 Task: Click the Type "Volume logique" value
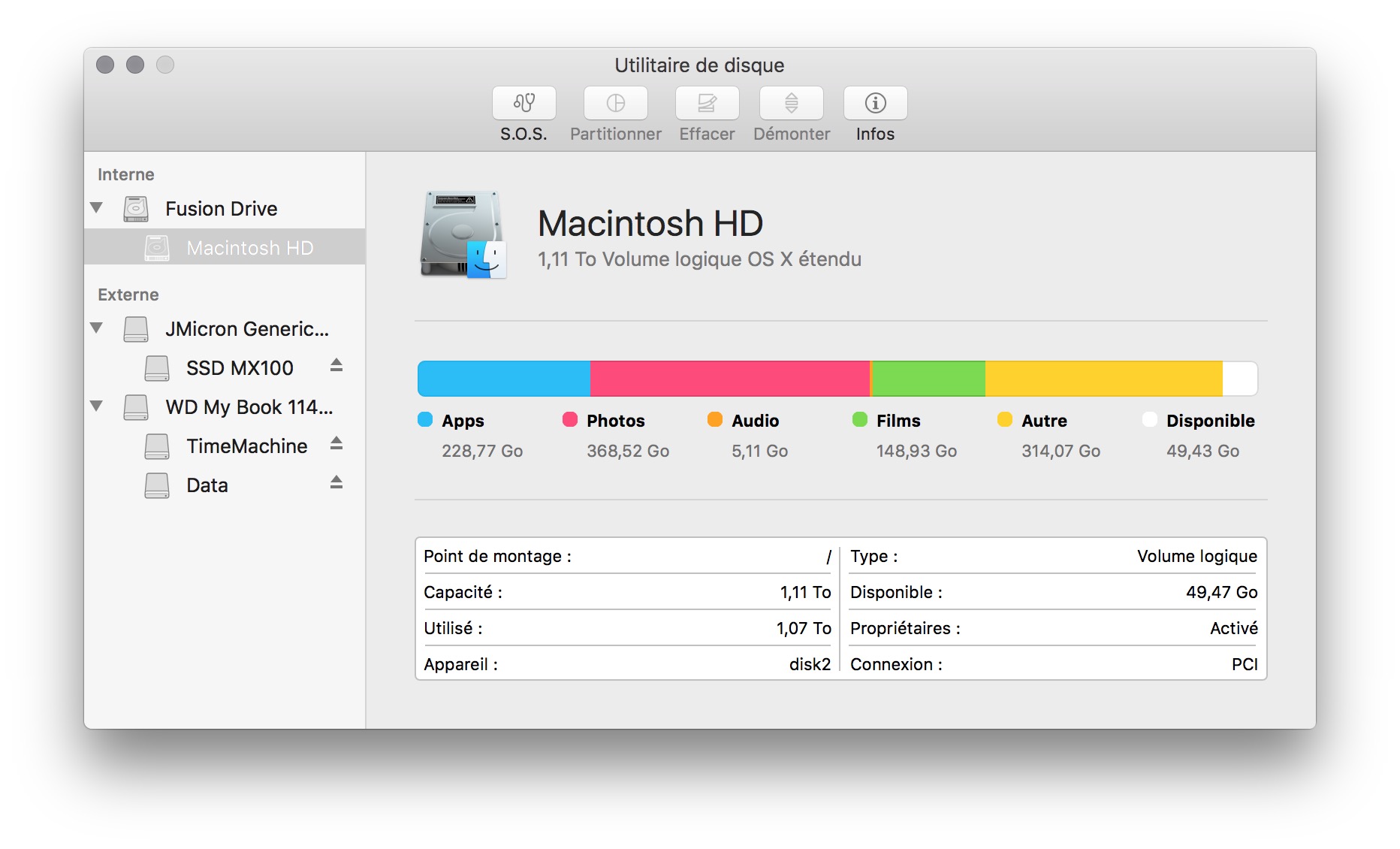pyautogui.click(x=1197, y=556)
